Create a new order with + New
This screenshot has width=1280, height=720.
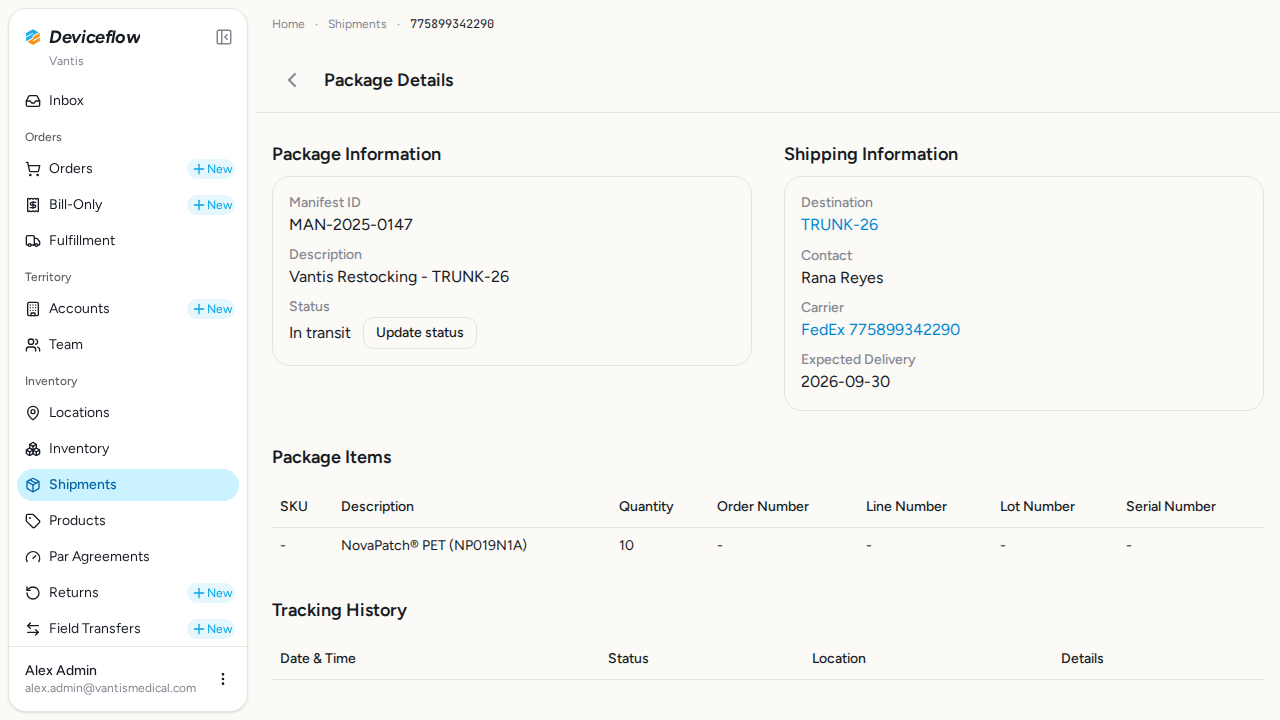click(211, 169)
